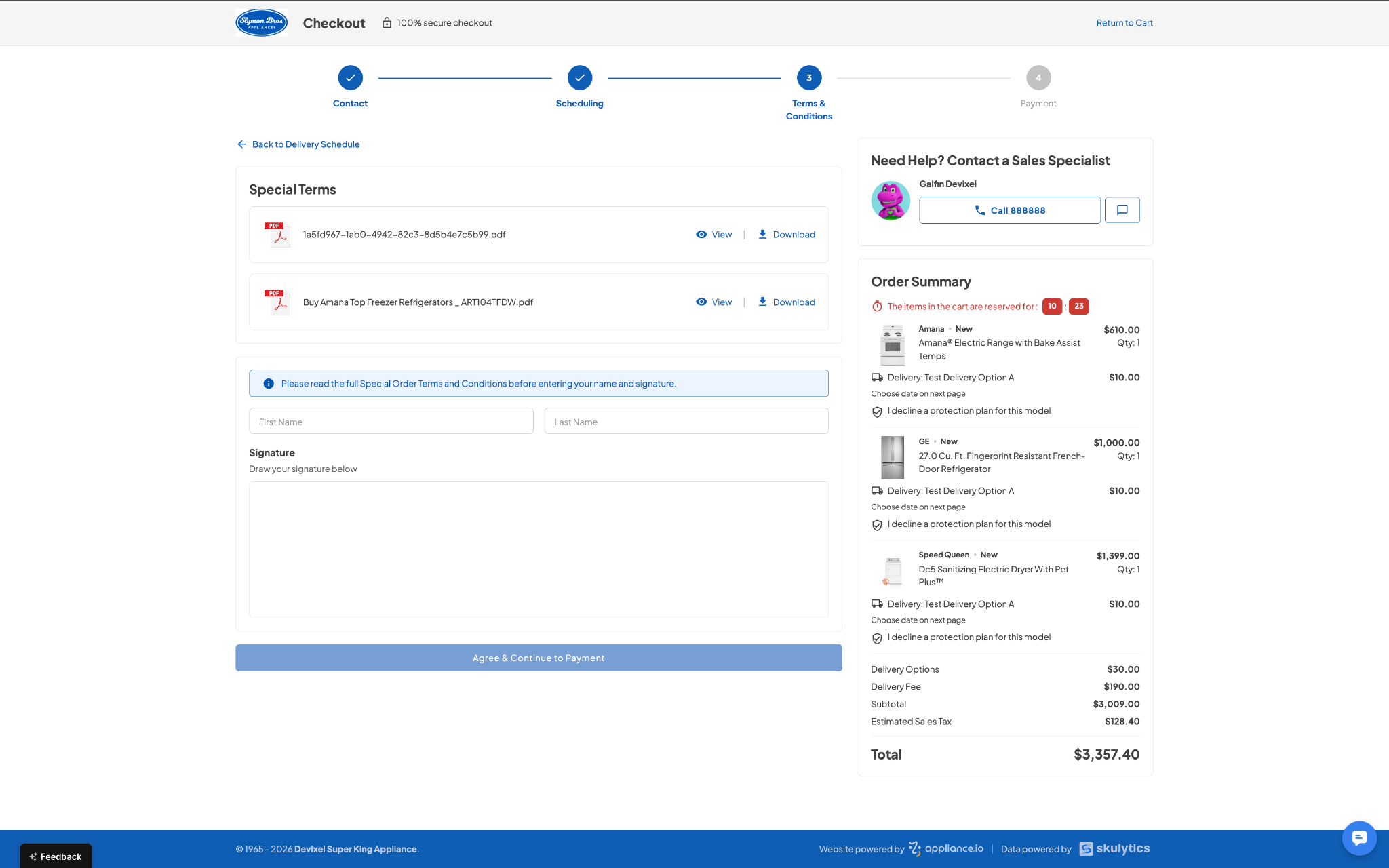
Task: Click the Estimated Sales Tax label
Action: click(x=911, y=722)
